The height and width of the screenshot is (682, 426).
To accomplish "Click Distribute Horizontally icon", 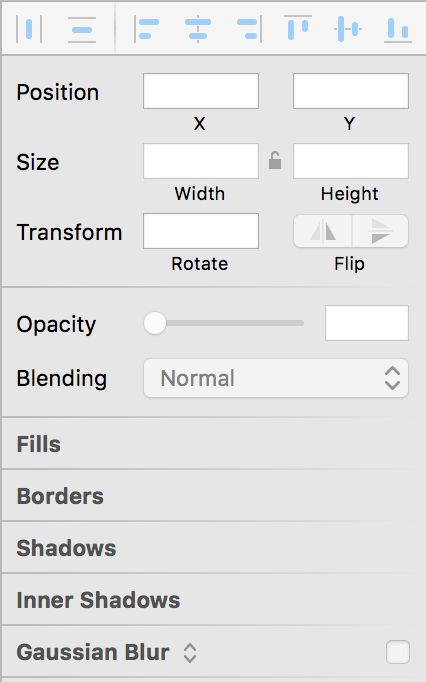I will tap(29, 29).
